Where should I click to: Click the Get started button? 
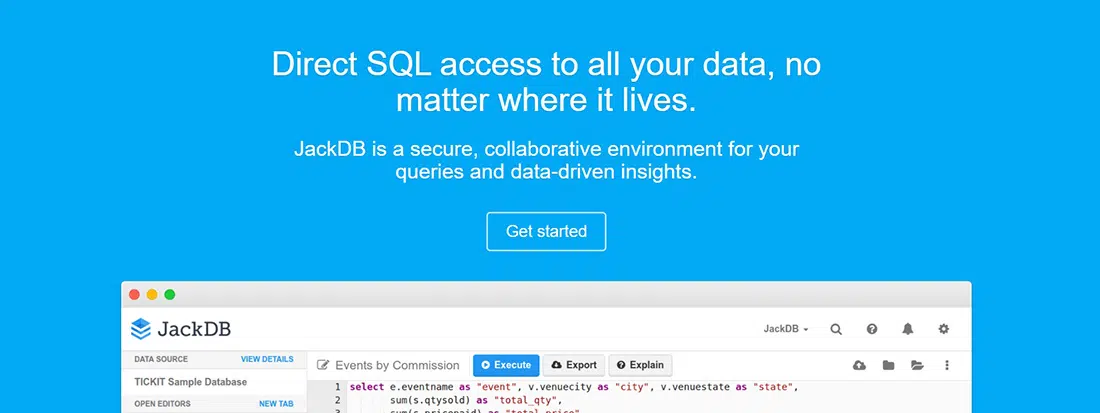[546, 231]
